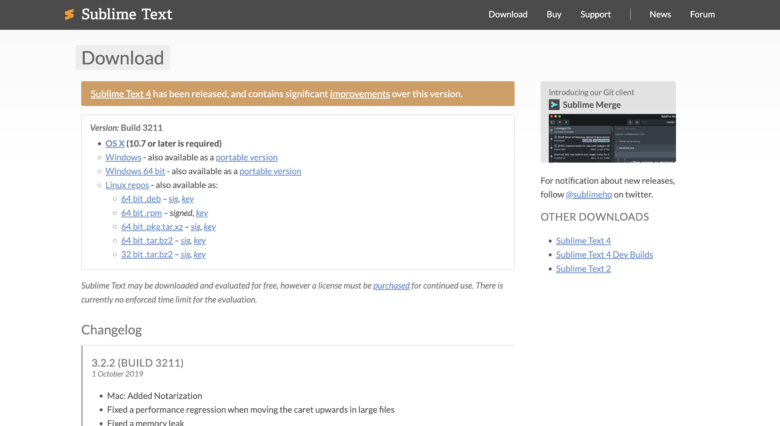This screenshot has width=780, height=426.
Task: Click the Changelog heading
Action: point(111,330)
